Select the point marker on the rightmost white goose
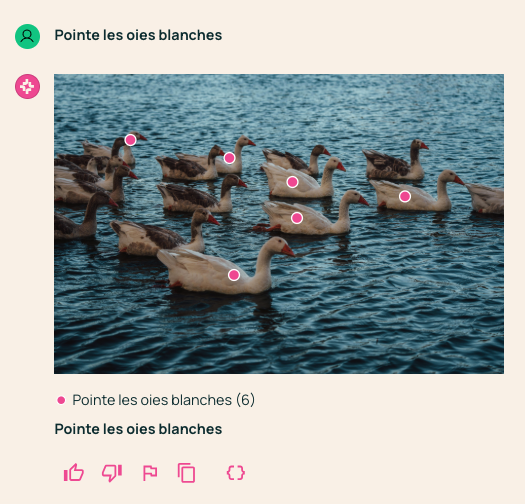 (405, 196)
